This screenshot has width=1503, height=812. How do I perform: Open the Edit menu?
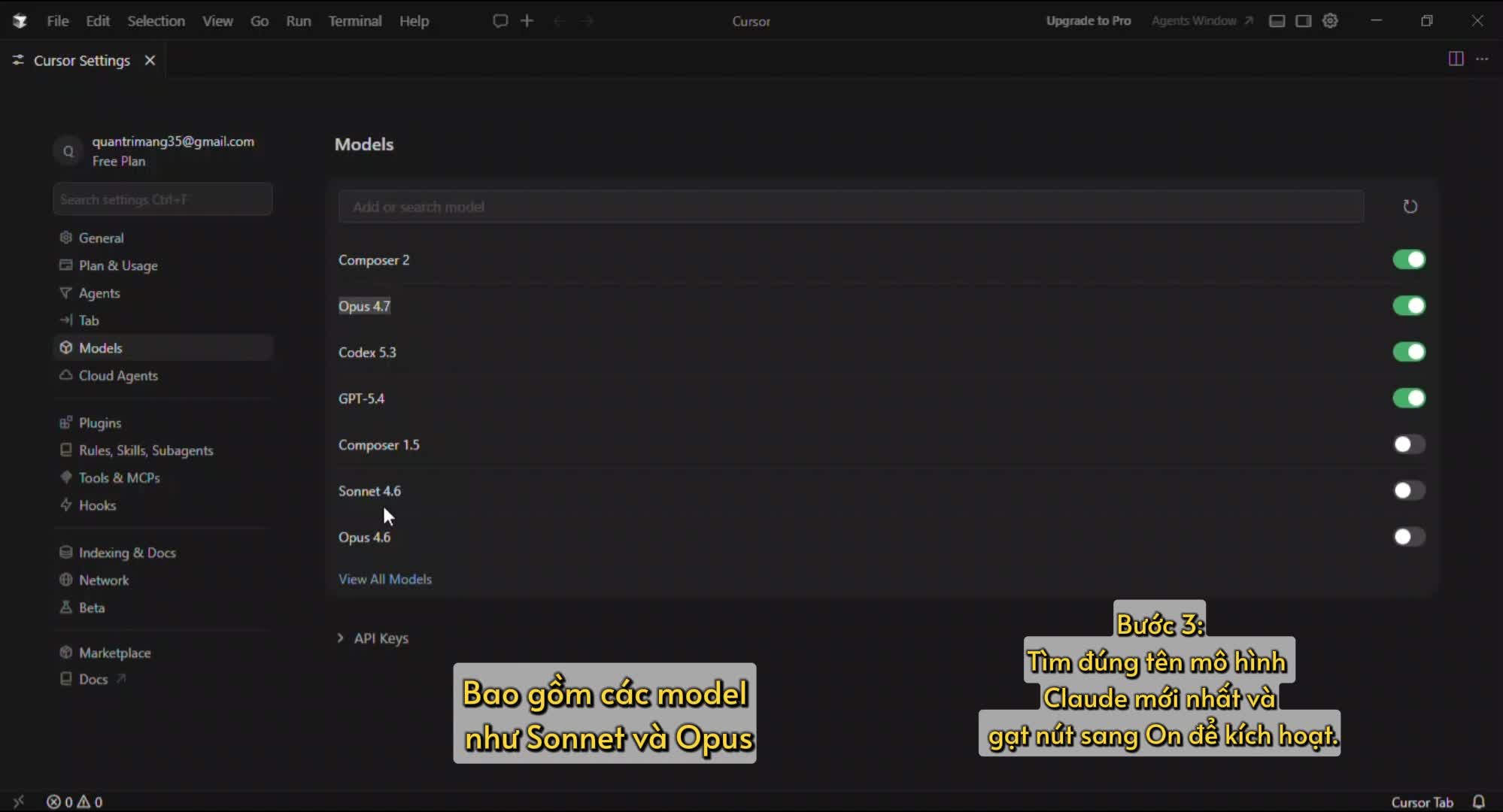coord(98,21)
